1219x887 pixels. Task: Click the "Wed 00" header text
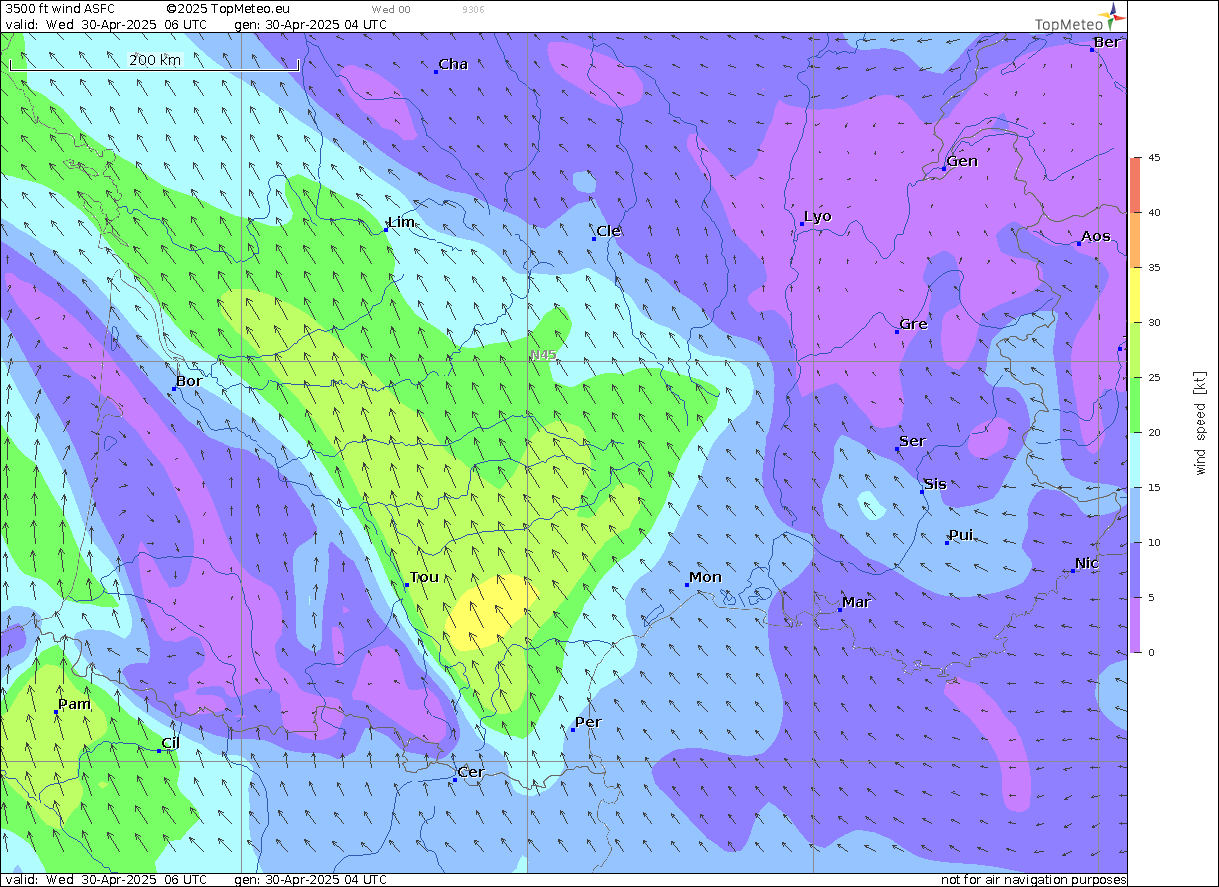[x=390, y=9]
